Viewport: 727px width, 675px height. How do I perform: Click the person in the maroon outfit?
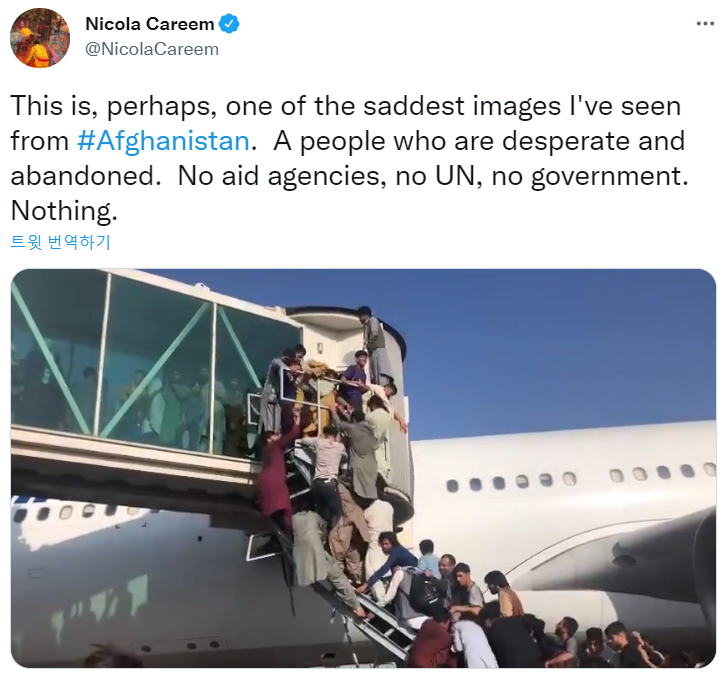pyautogui.click(x=276, y=482)
